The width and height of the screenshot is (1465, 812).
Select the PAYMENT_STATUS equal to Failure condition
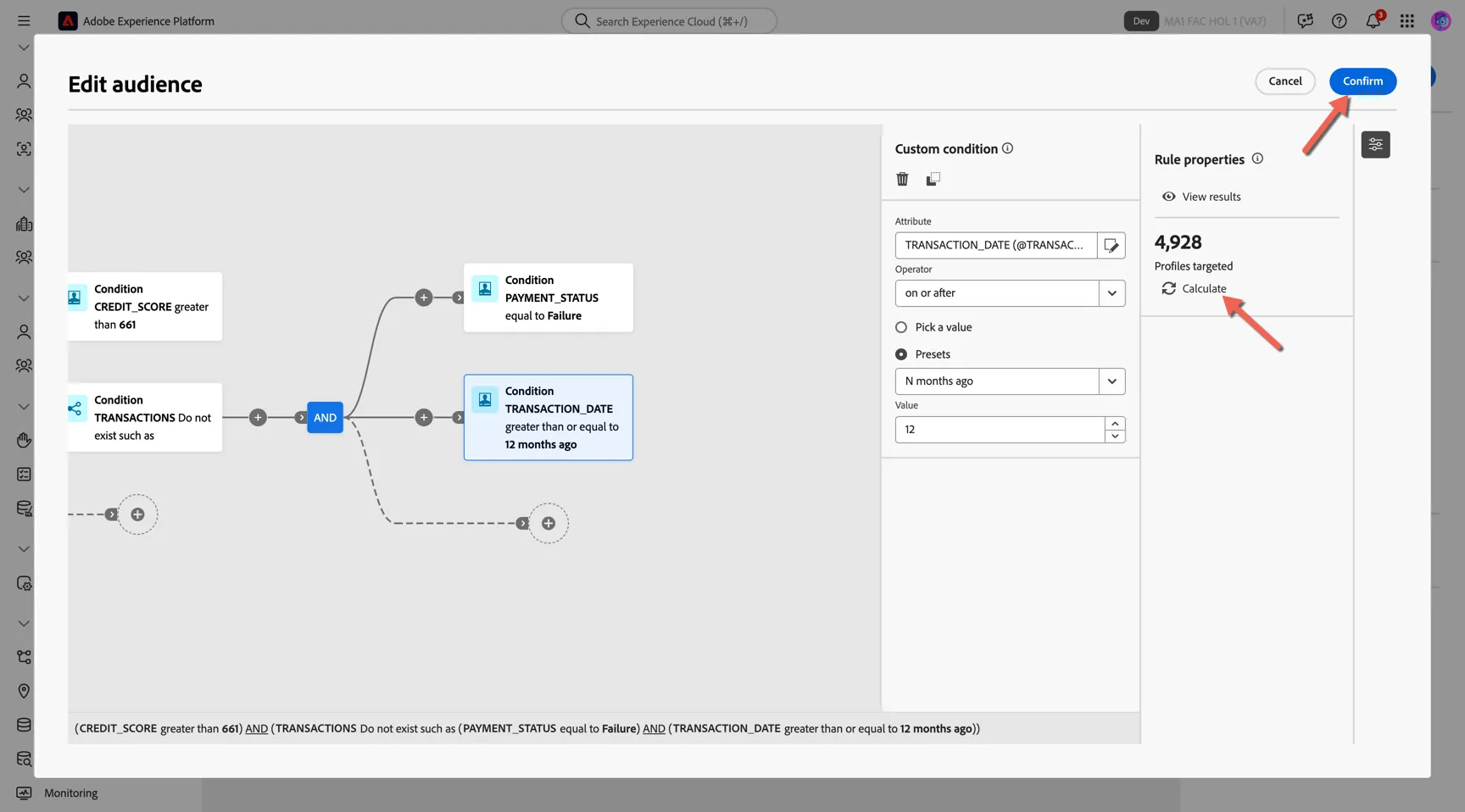pos(548,298)
